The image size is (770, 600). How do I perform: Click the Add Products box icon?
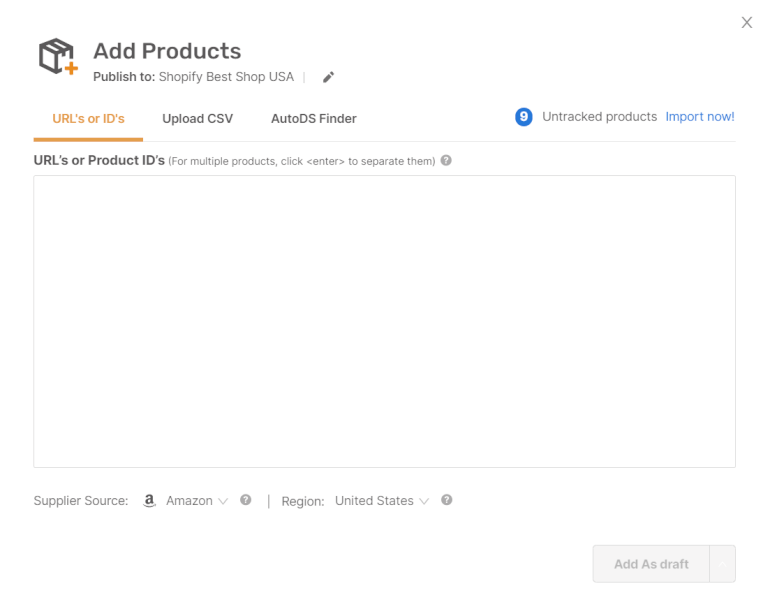(x=57, y=57)
